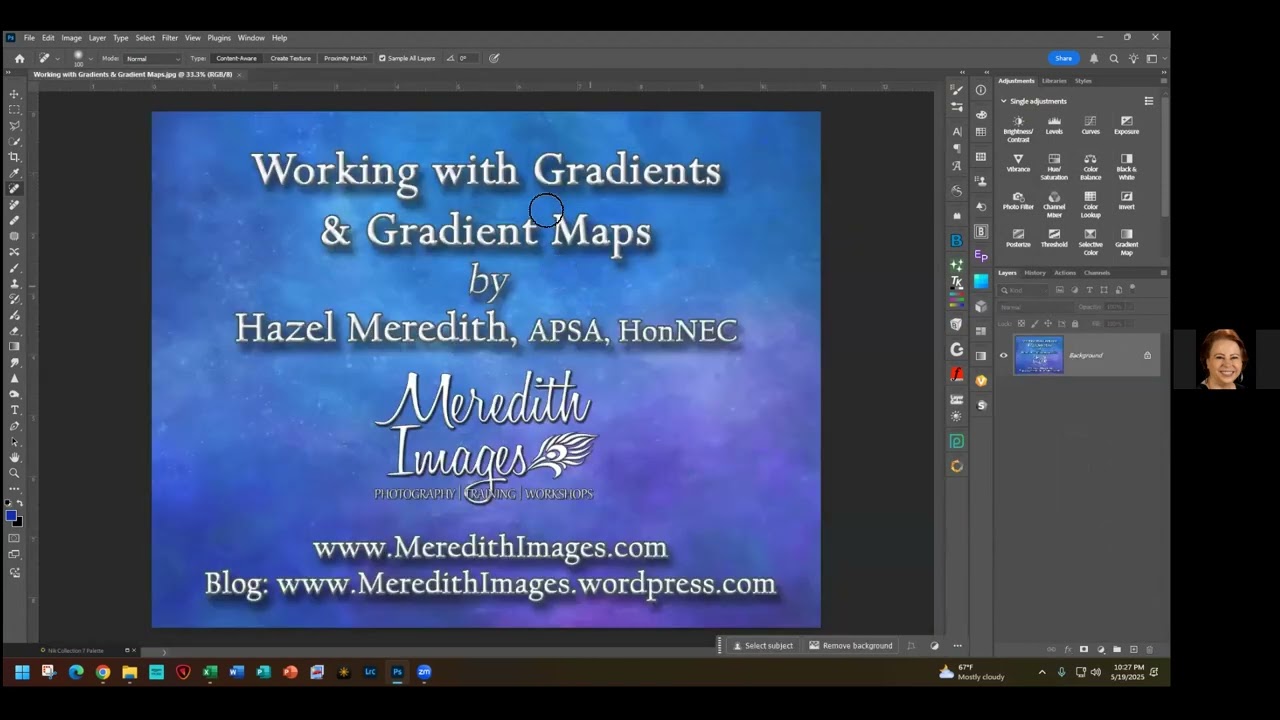Screen dimensions: 1280x720
Task: Open the Layers Kind filter dropdown
Action: pos(1024,290)
